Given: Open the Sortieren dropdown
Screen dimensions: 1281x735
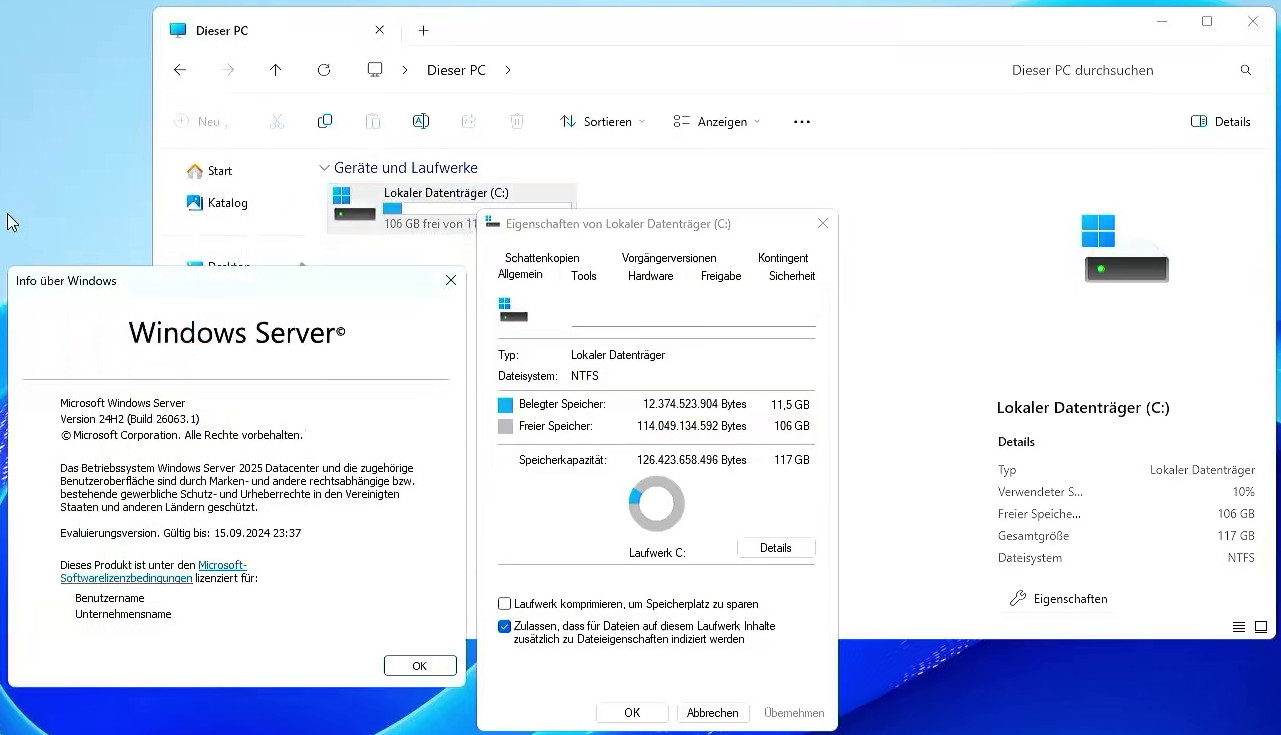Looking at the screenshot, I should pyautogui.click(x=602, y=121).
